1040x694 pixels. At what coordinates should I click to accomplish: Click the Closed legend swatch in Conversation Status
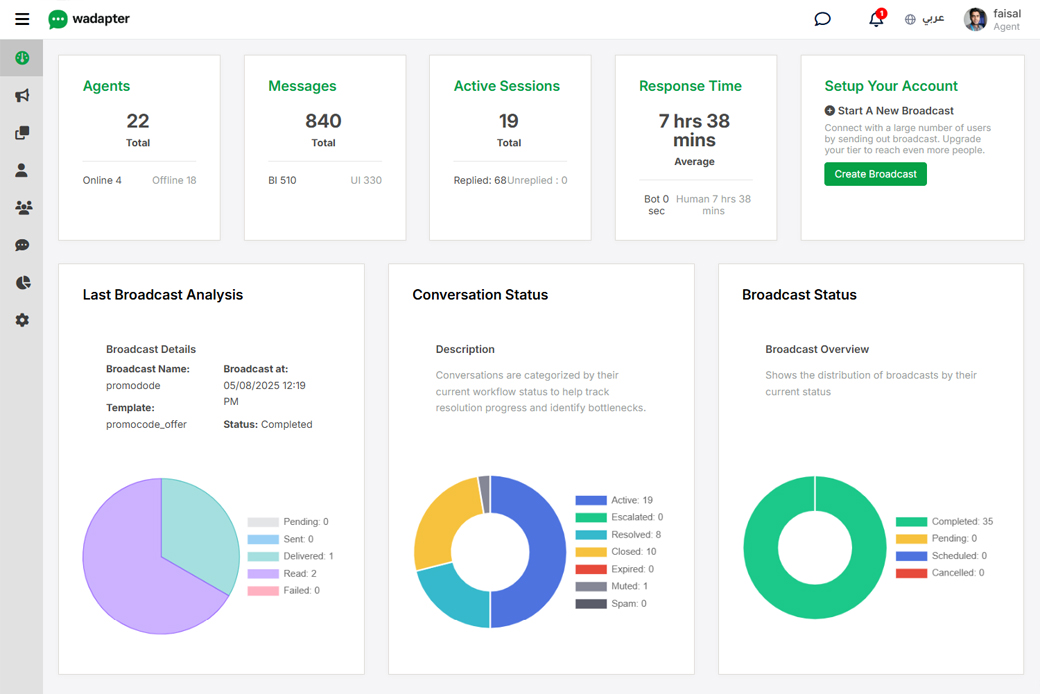click(591, 552)
